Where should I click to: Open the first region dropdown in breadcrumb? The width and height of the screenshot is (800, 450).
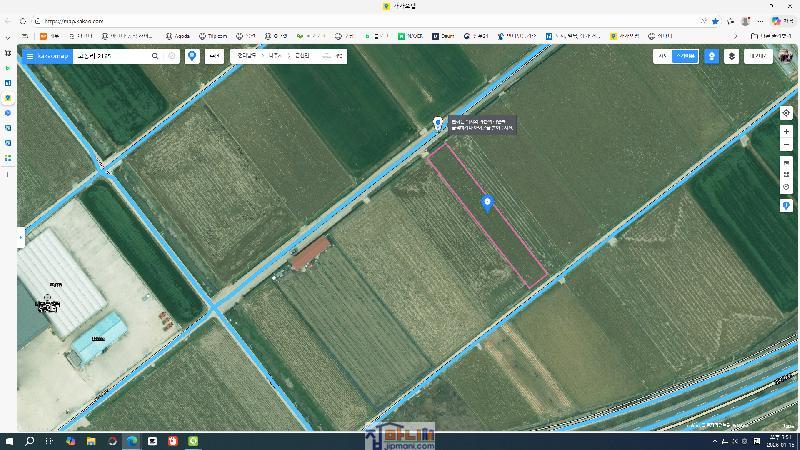click(246, 56)
